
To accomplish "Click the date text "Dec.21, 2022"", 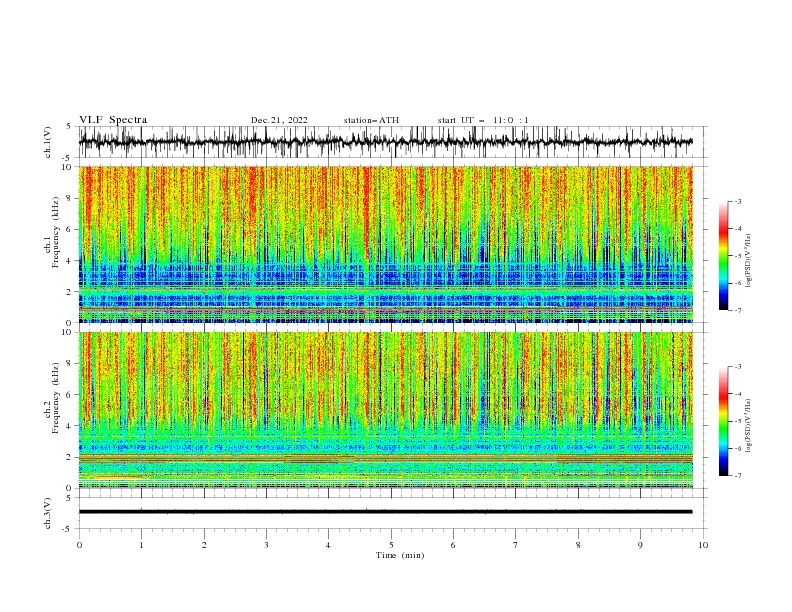I will [279, 120].
